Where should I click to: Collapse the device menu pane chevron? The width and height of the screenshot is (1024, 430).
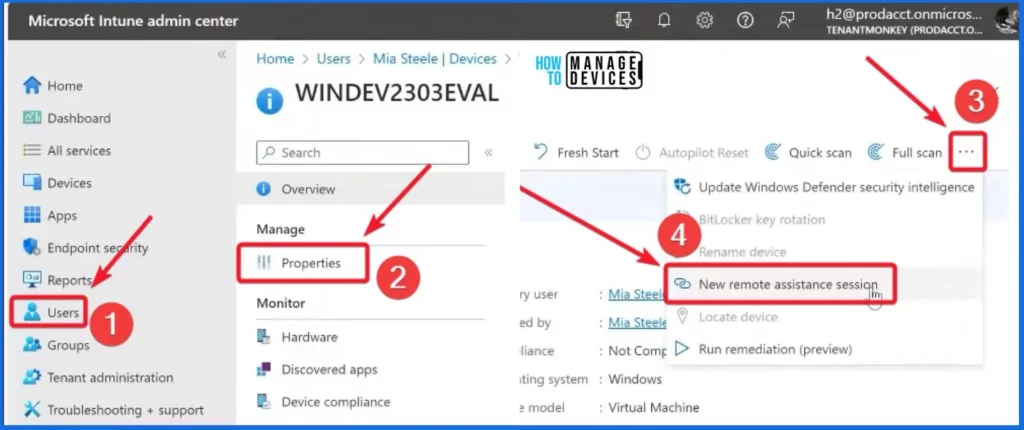click(x=488, y=153)
